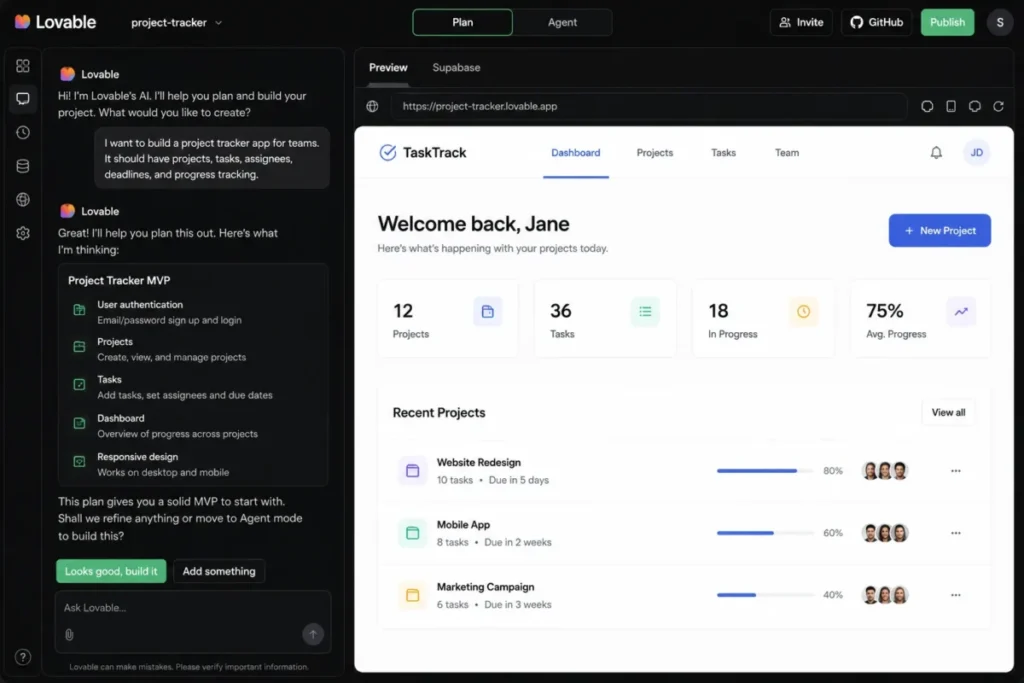Open the history clock icon in sidebar
Viewport: 1024px width, 683px height.
pos(23,133)
